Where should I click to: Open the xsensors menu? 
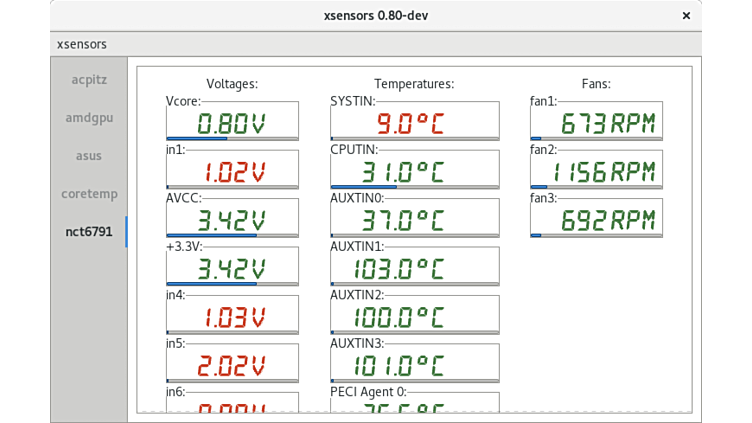pyautogui.click(x=82, y=44)
